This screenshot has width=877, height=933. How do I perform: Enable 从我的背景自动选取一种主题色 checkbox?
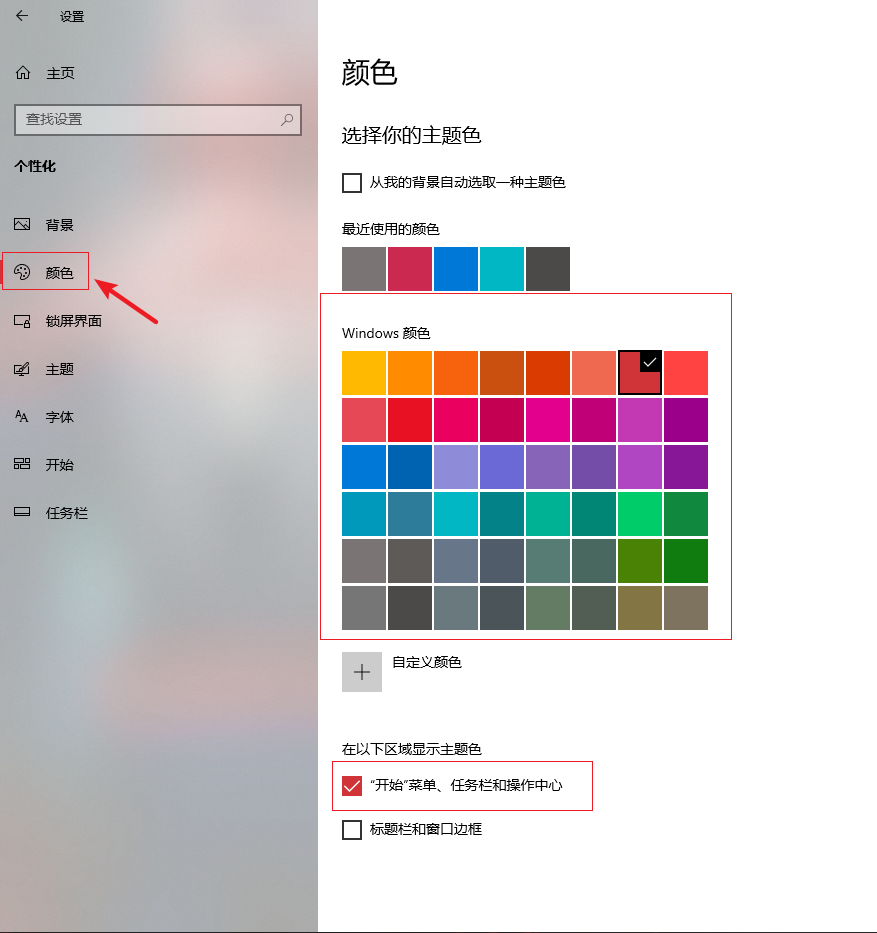[x=352, y=183]
